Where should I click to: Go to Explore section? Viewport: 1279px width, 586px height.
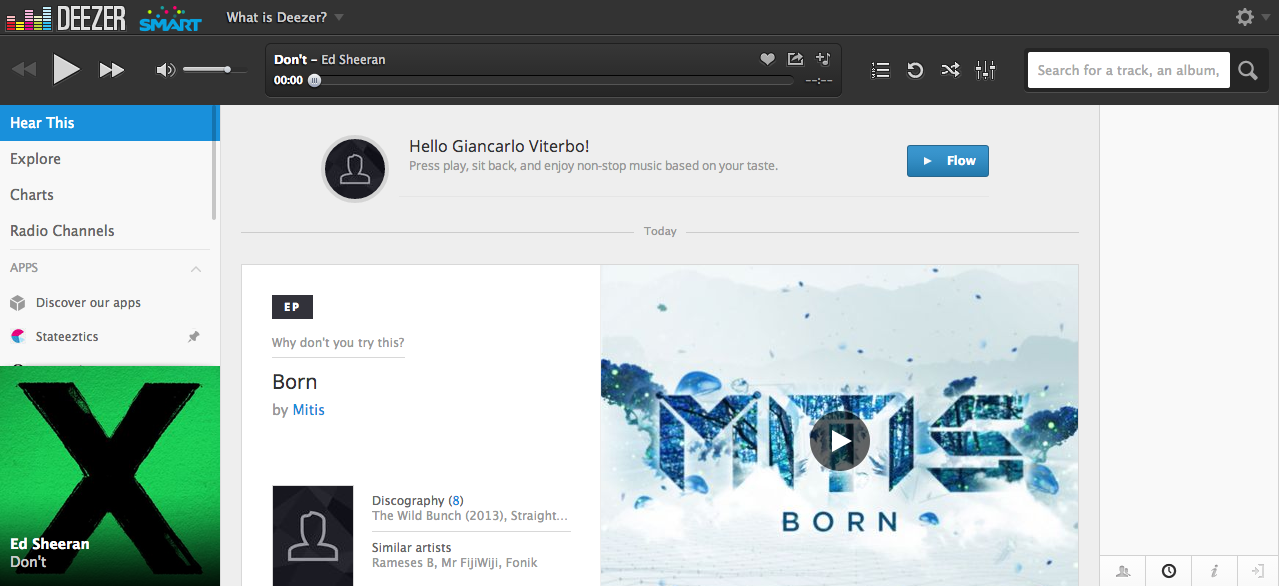pos(35,159)
